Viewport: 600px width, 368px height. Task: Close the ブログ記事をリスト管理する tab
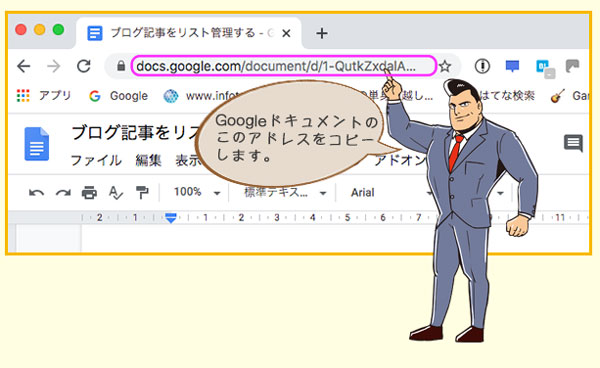tap(286, 34)
